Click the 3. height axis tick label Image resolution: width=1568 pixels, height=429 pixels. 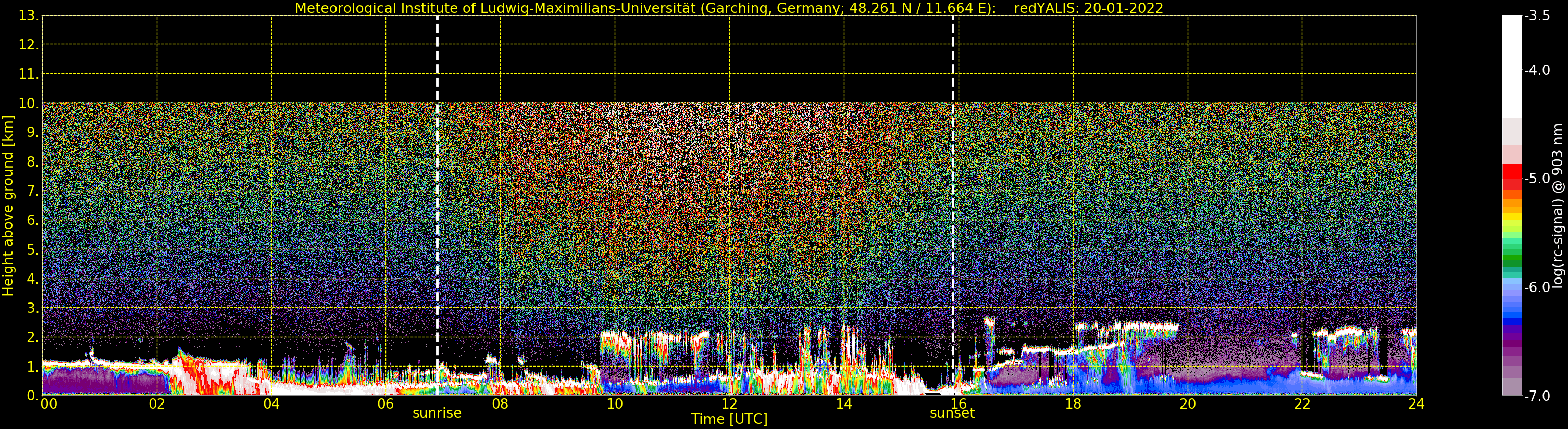[x=33, y=309]
